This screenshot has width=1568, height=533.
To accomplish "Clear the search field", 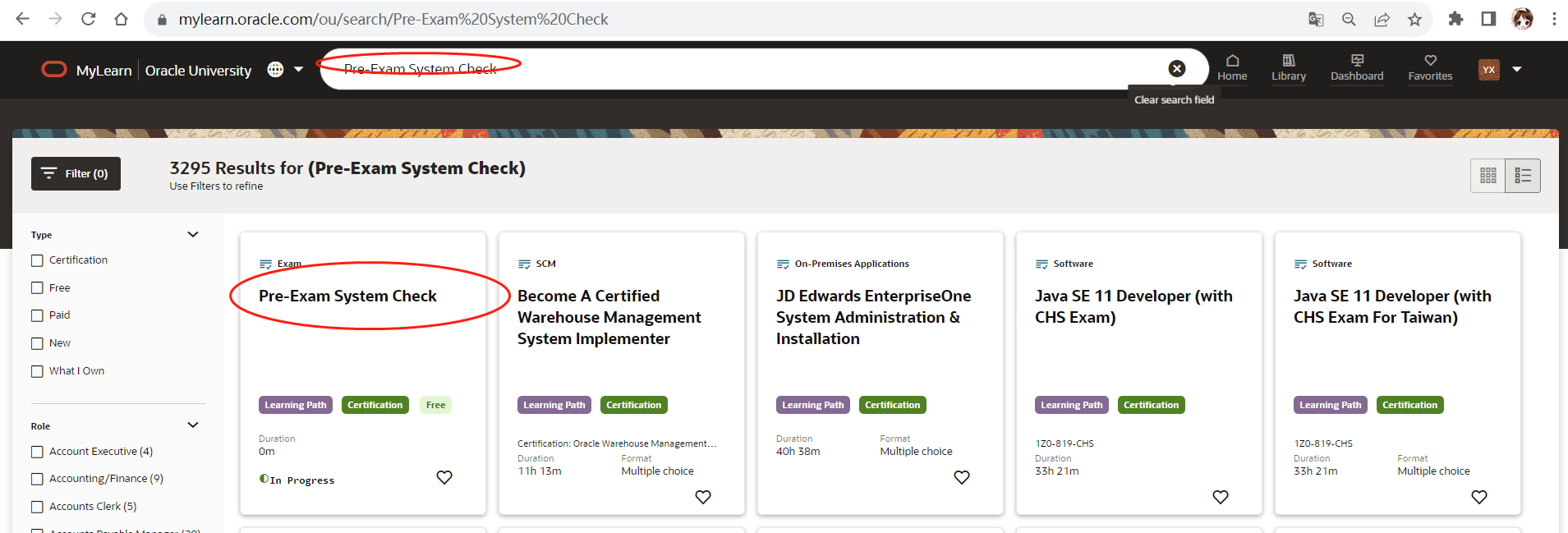I will [1177, 69].
